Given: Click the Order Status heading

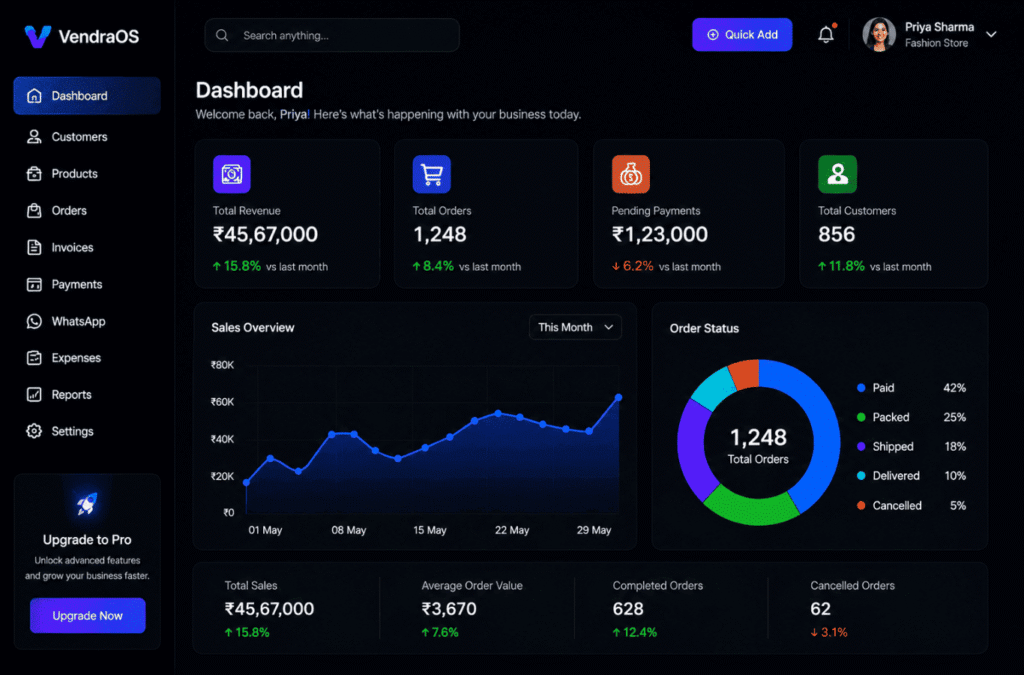Looking at the screenshot, I should 704,328.
